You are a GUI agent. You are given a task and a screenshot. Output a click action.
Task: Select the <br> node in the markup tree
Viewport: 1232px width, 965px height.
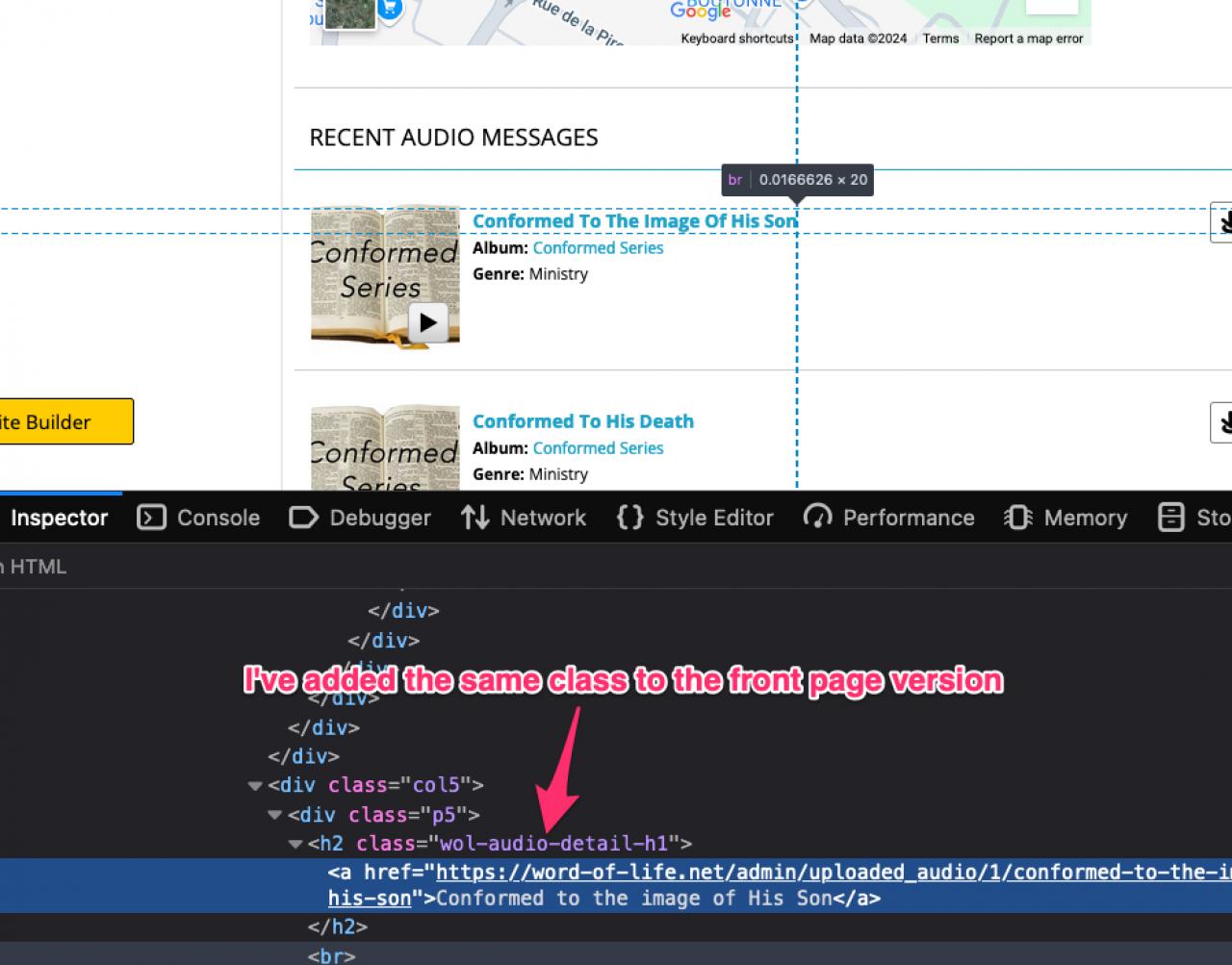click(x=331, y=956)
